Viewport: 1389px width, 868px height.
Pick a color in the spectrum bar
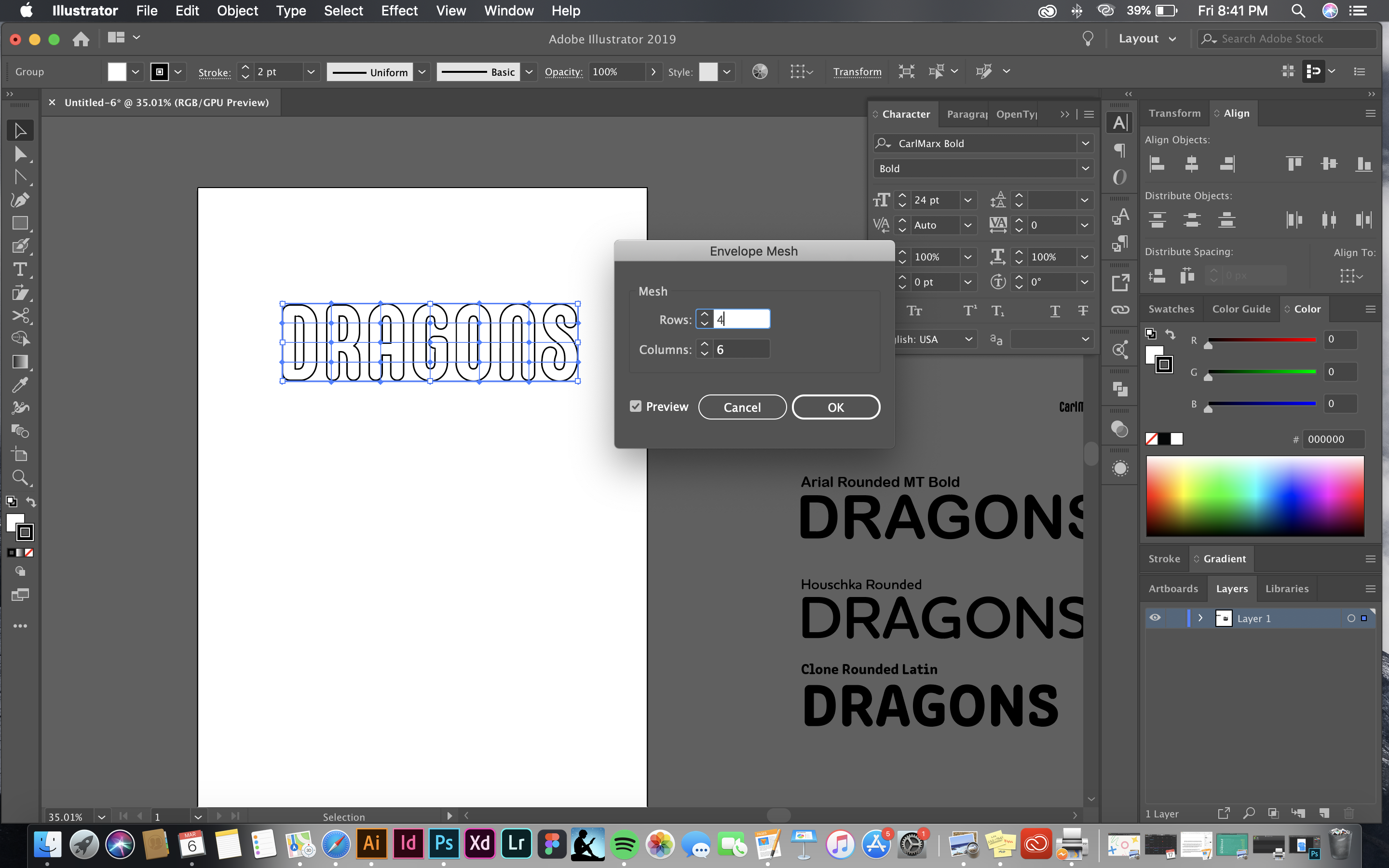click(1255, 496)
